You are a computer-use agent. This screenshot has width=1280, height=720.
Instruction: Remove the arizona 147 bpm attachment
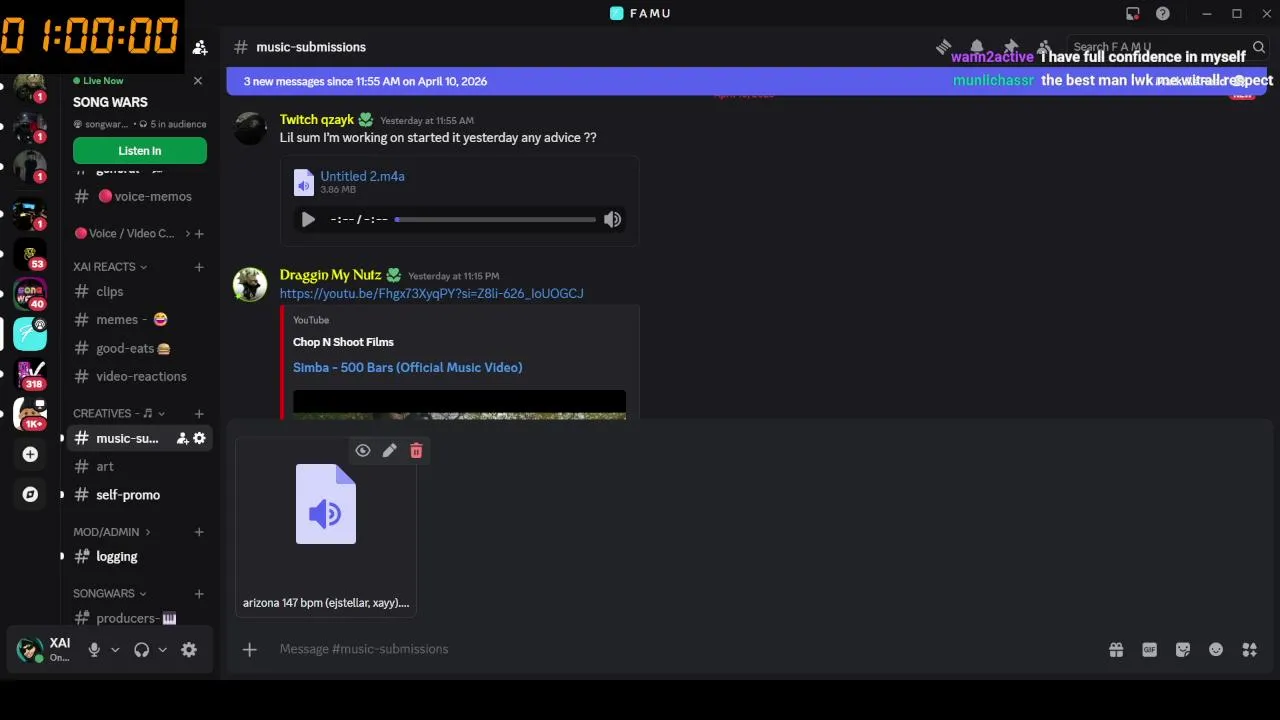[416, 451]
